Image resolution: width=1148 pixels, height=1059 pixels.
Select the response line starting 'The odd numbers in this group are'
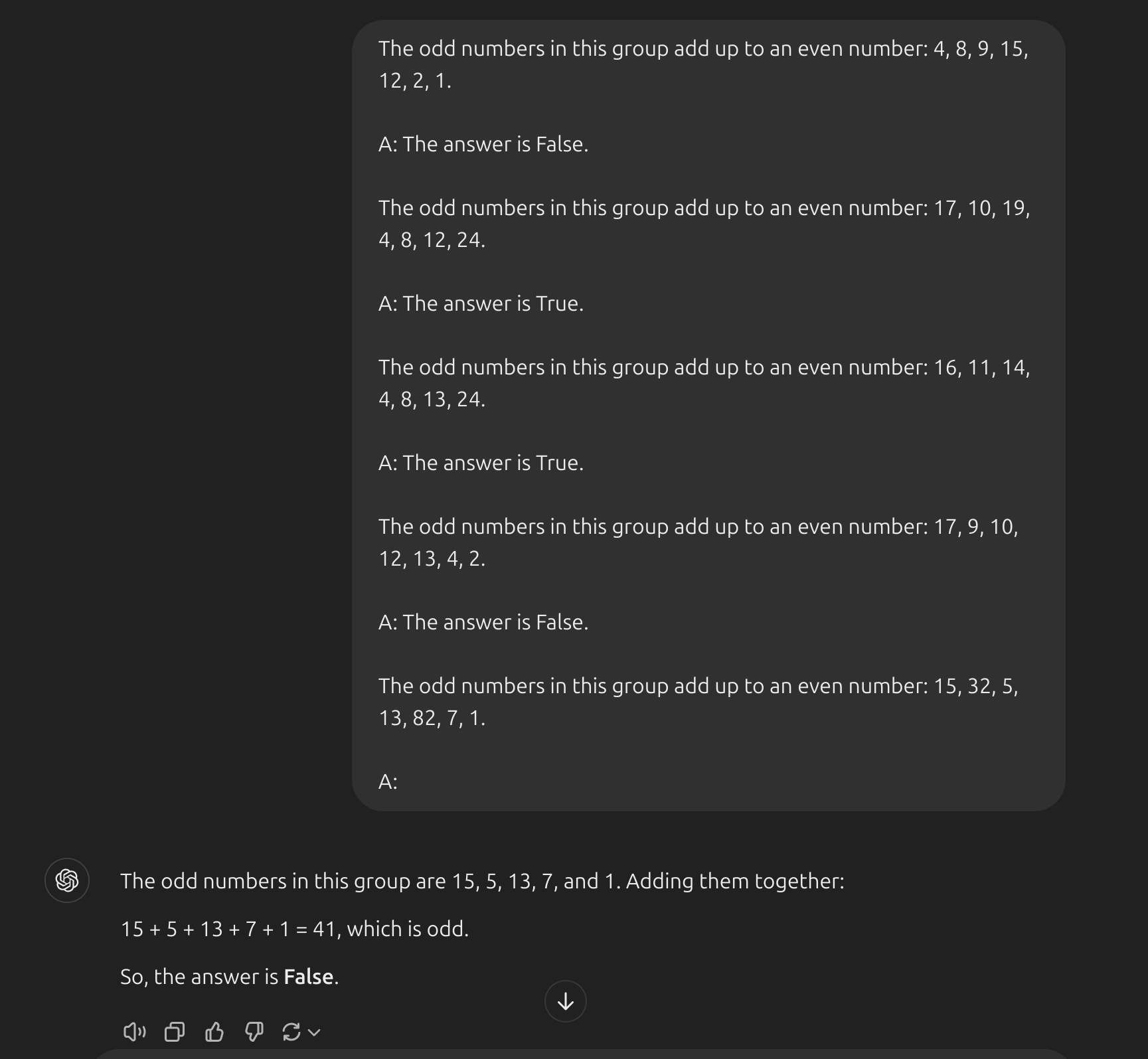[482, 881]
